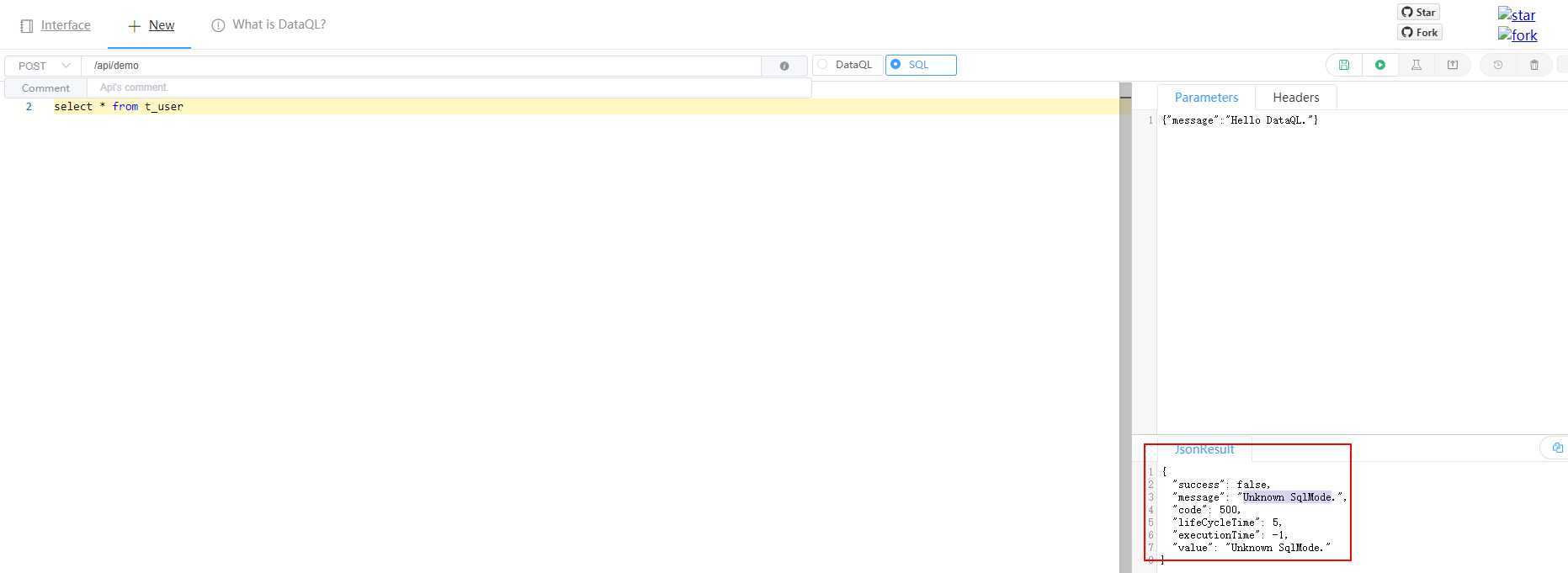Switch to the Headers tab
Image resolution: width=1568 pixels, height=573 pixels.
1295,98
